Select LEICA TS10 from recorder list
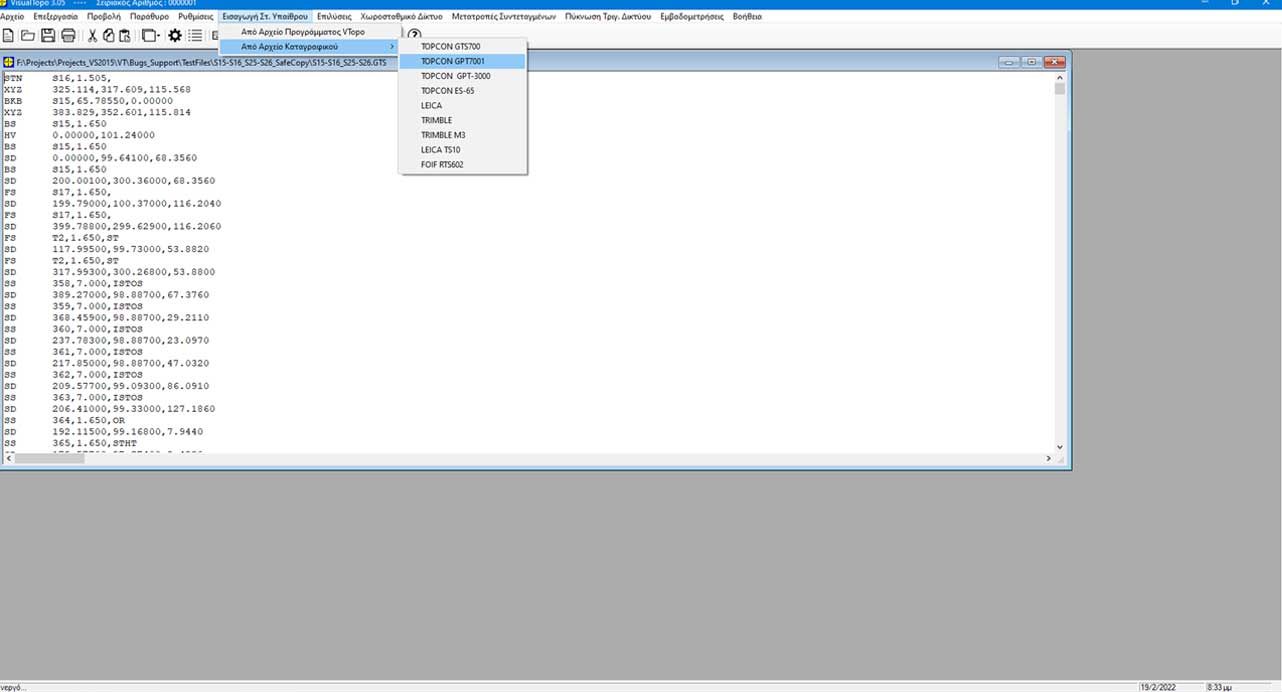1282x692 pixels. pyautogui.click(x=440, y=150)
